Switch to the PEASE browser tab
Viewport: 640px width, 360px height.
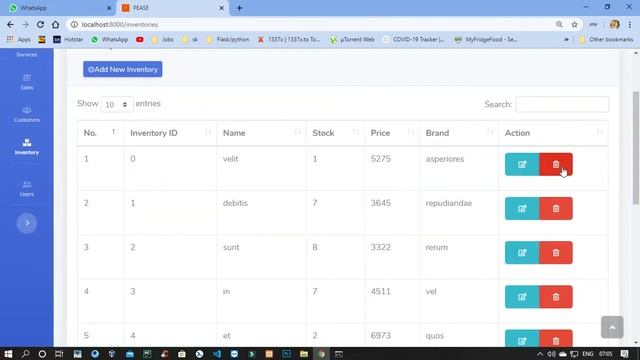click(x=173, y=8)
